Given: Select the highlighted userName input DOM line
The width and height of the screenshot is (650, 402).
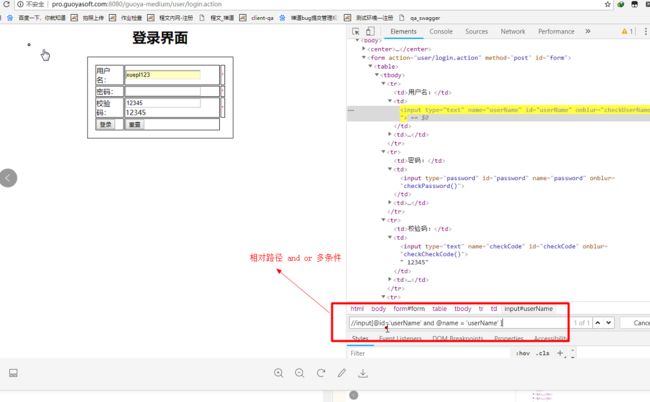Looking at the screenshot, I should tap(498, 114).
